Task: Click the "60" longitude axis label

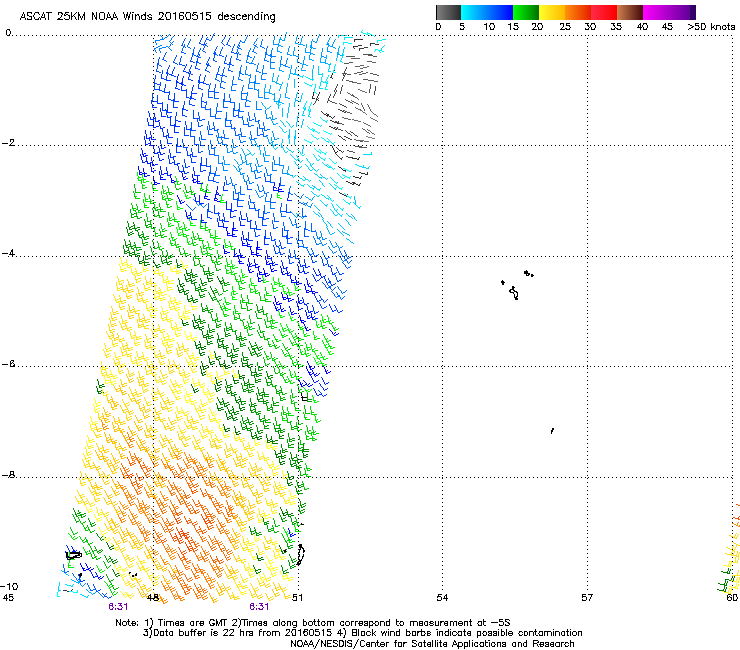Action: coord(732,598)
